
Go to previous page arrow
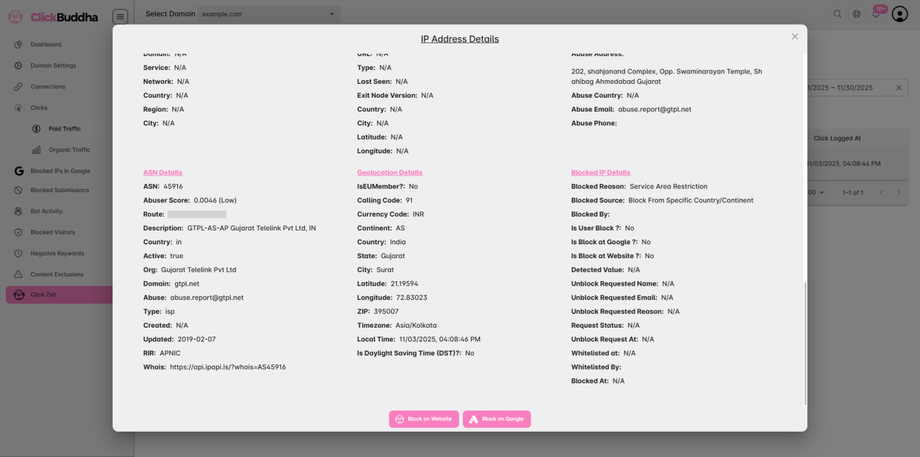tap(881, 192)
